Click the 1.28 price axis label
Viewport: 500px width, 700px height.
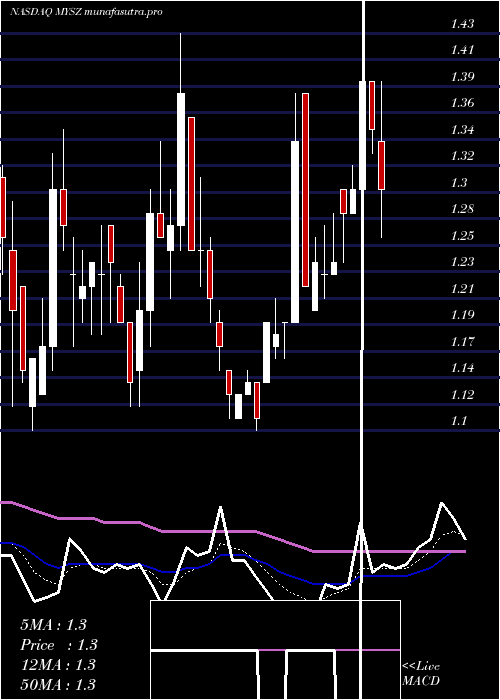pyautogui.click(x=462, y=209)
